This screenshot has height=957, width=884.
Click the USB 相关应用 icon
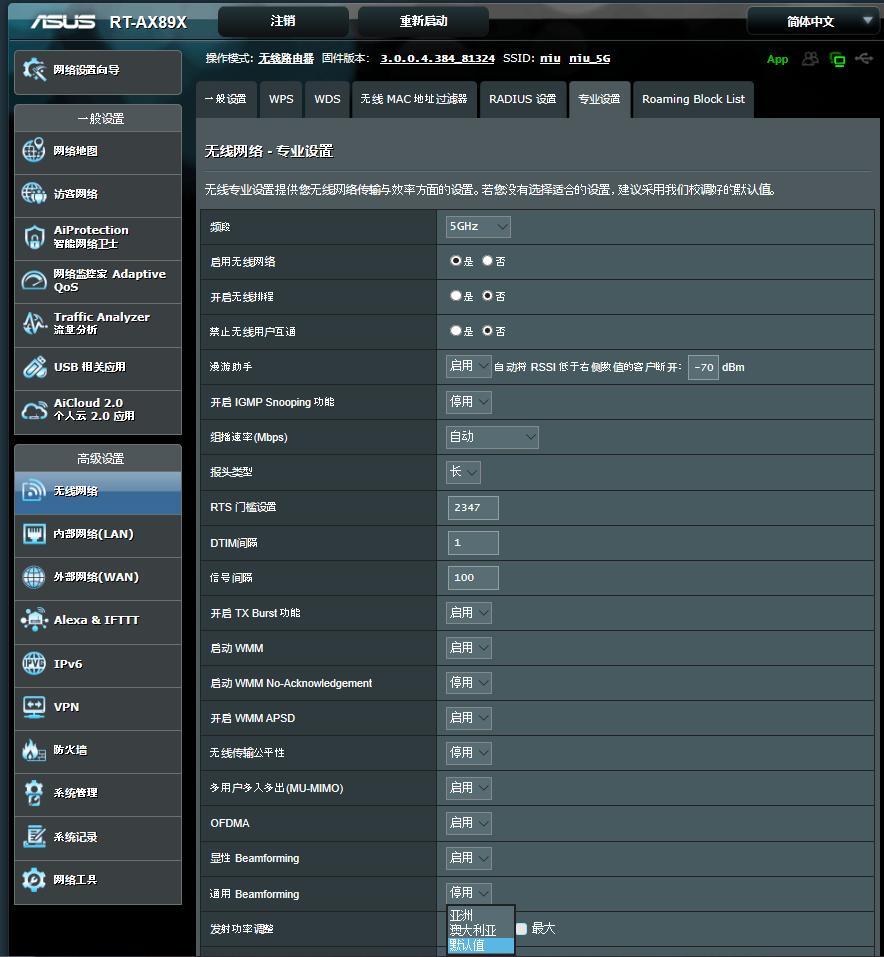coord(35,367)
